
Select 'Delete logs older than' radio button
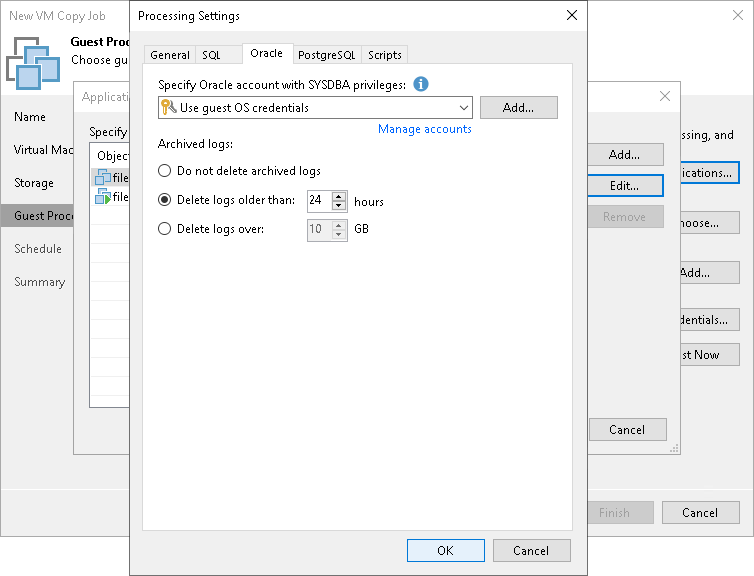(164, 200)
